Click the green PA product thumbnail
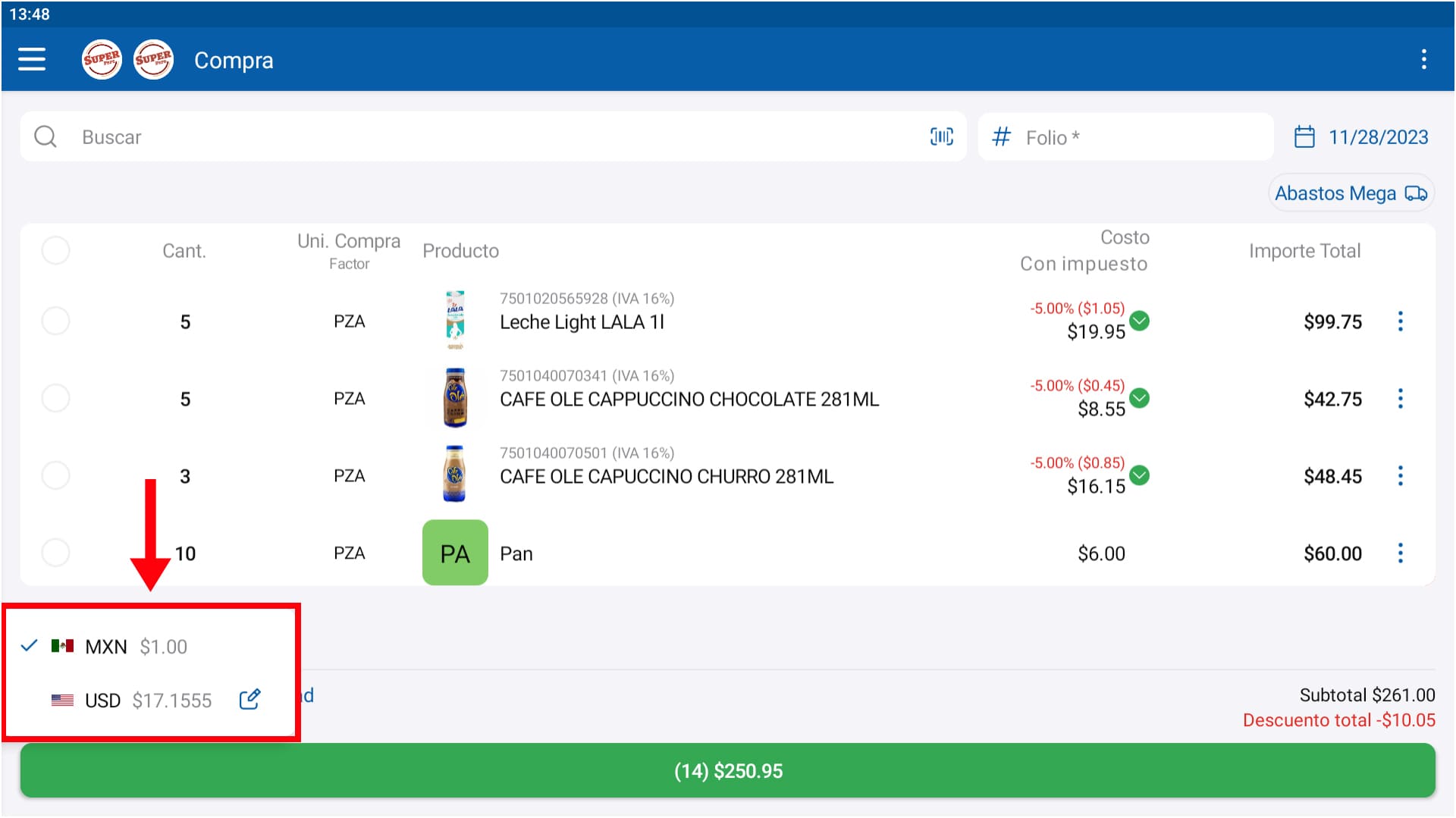Screen dimensions: 1456x818 coord(455,553)
